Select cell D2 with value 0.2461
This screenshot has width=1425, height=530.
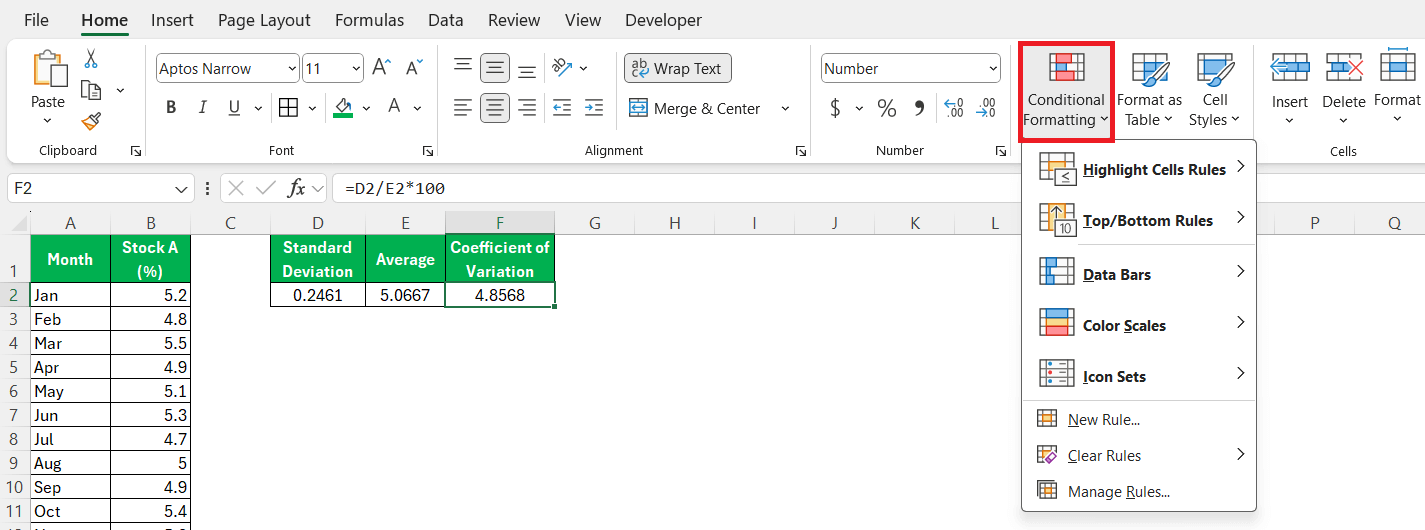coord(317,295)
